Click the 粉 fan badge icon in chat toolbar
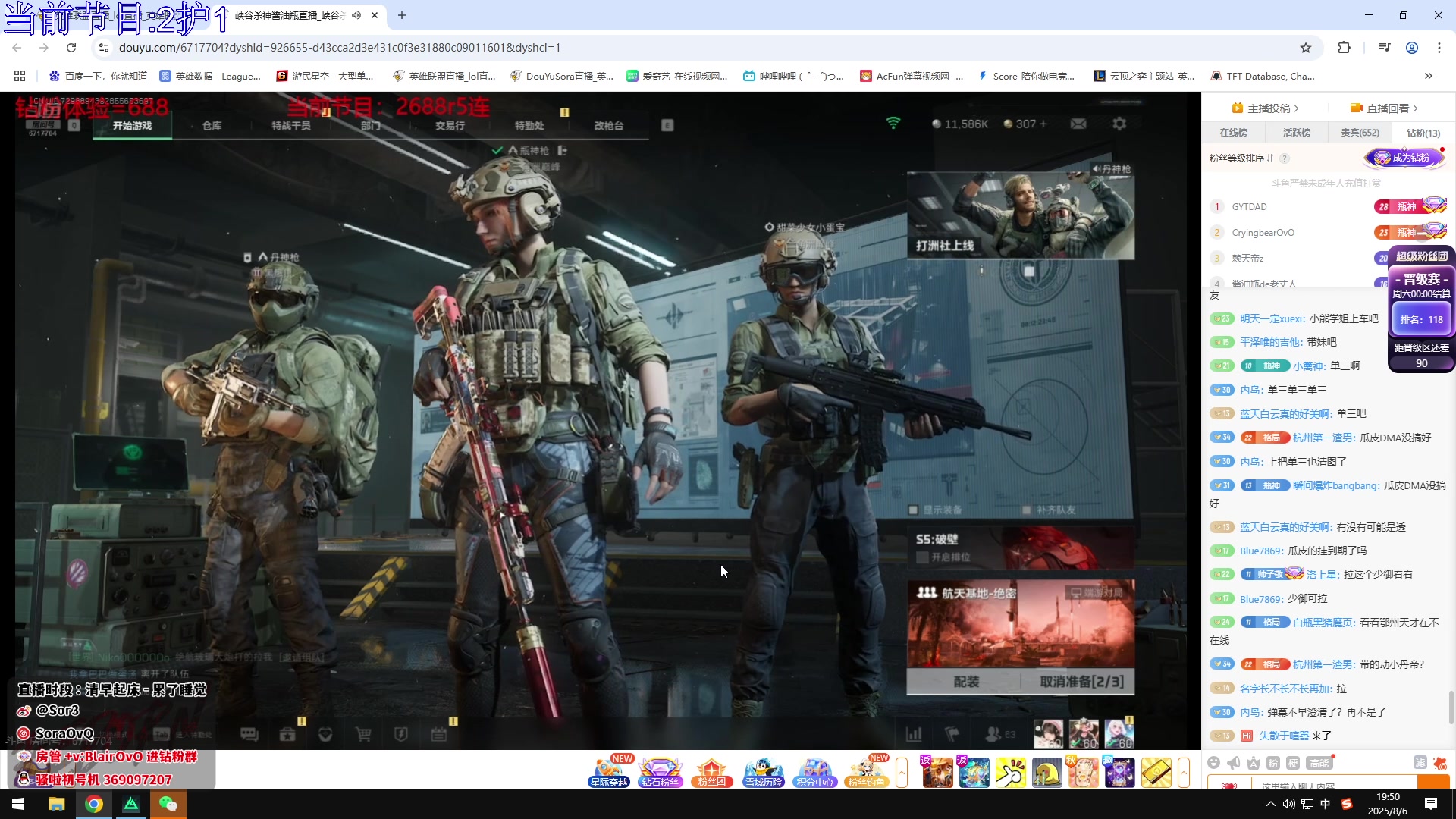The width and height of the screenshot is (1456, 819). [1273, 763]
